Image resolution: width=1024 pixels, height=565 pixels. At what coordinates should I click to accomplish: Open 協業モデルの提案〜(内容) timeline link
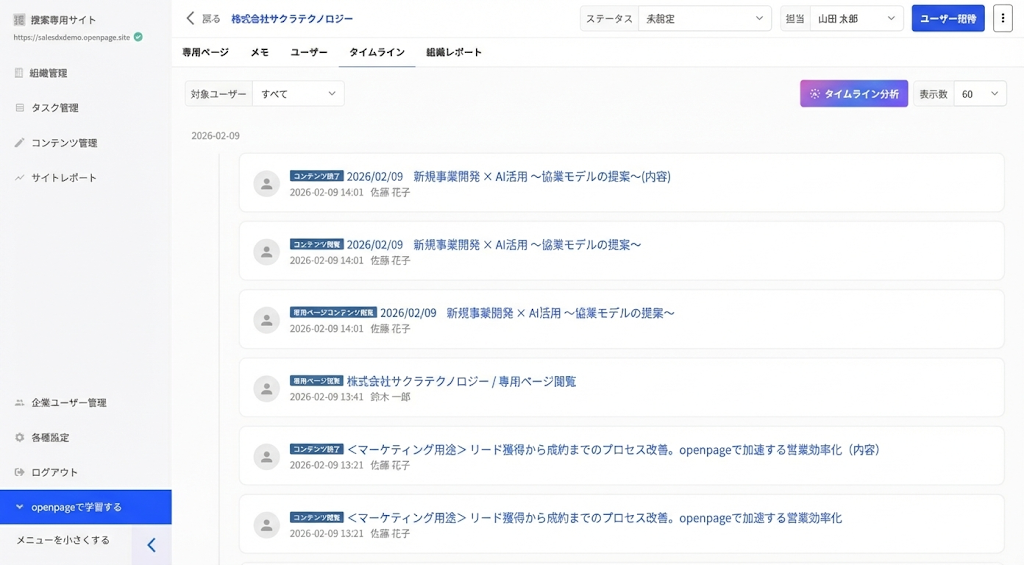pyautogui.click(x=509, y=176)
